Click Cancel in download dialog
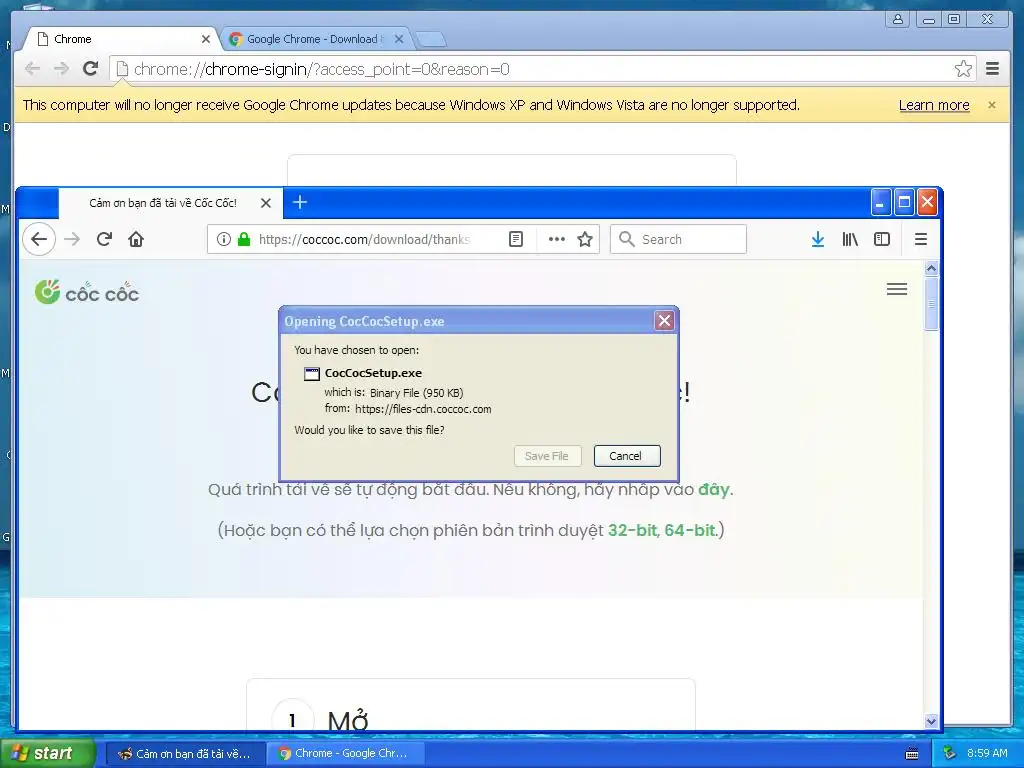This screenshot has width=1024, height=768. (x=626, y=456)
